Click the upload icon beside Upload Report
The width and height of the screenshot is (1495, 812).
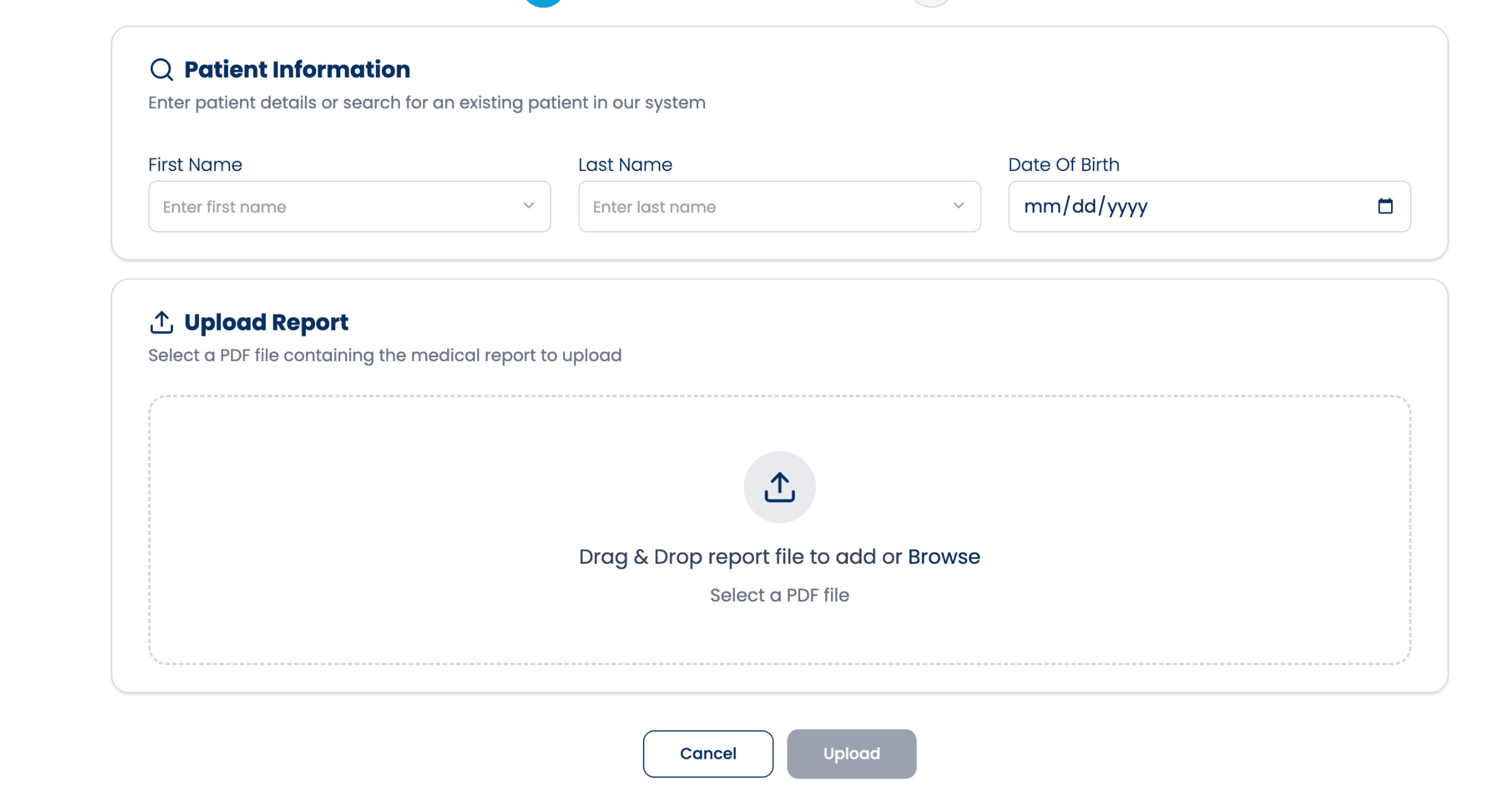click(162, 322)
